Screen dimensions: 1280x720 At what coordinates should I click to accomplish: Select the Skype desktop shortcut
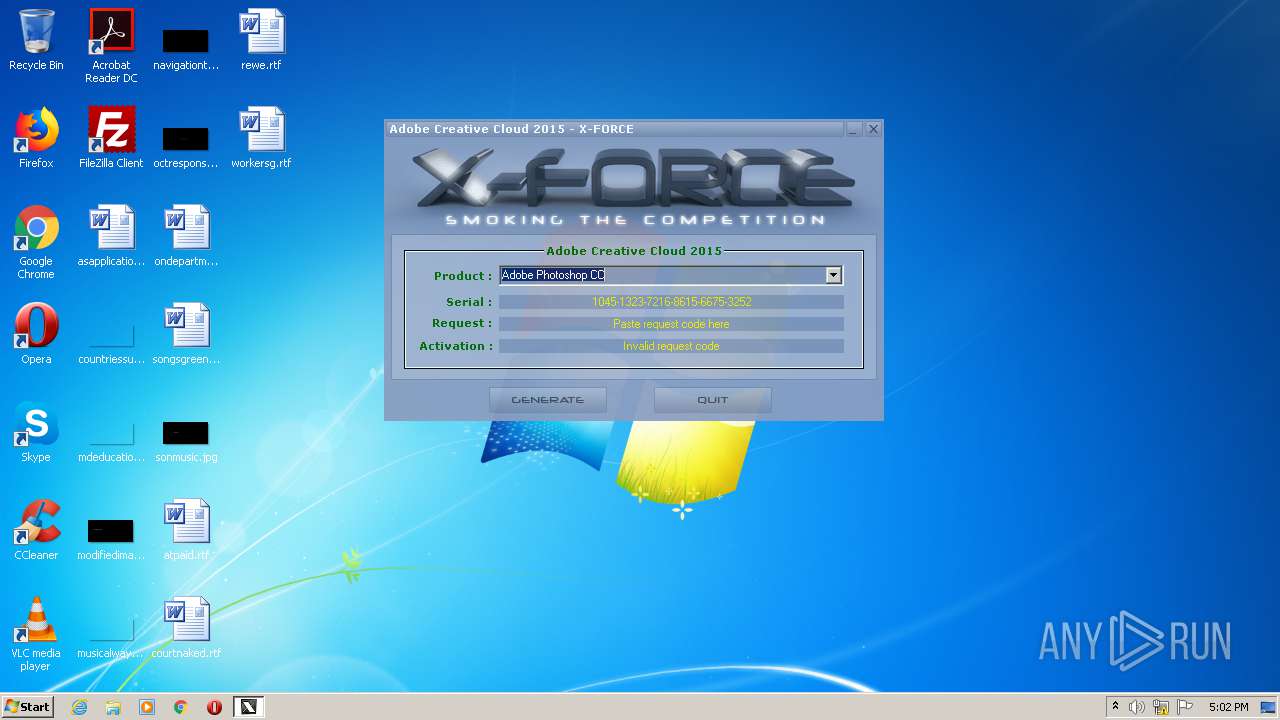(36, 433)
